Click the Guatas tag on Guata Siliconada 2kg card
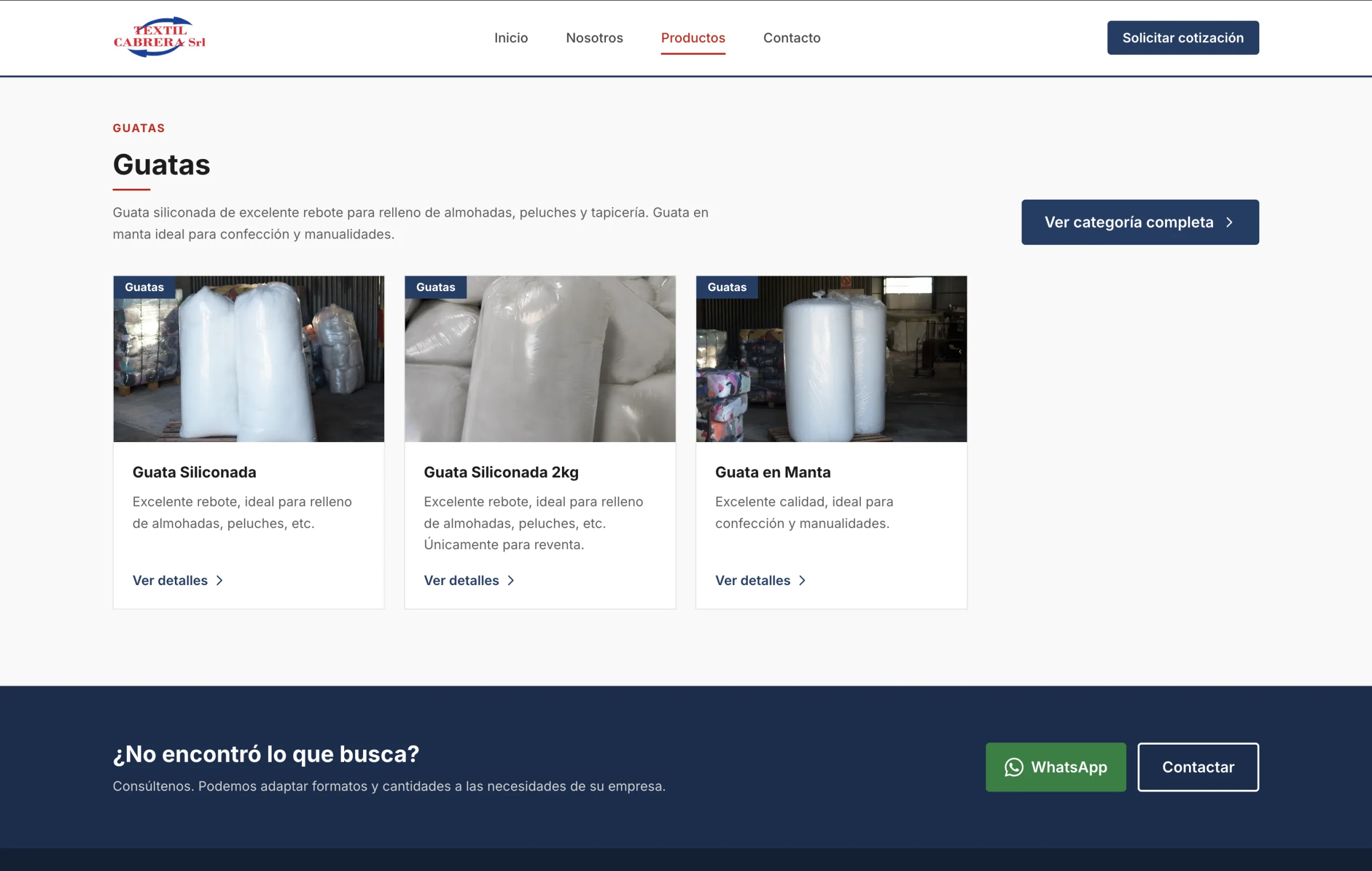Viewport: 1372px width, 871px height. click(436, 287)
